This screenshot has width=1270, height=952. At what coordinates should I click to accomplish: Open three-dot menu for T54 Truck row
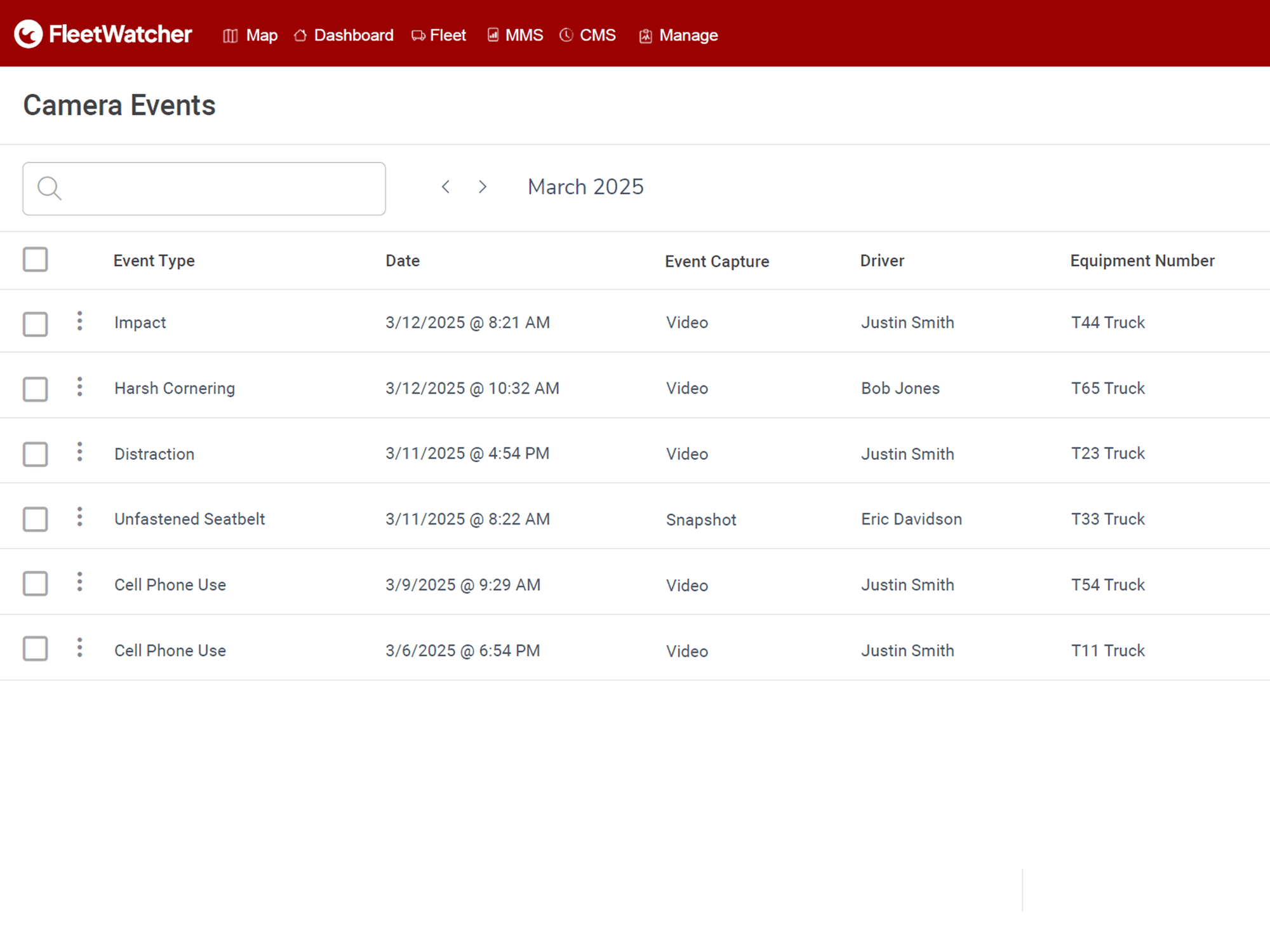click(x=79, y=582)
